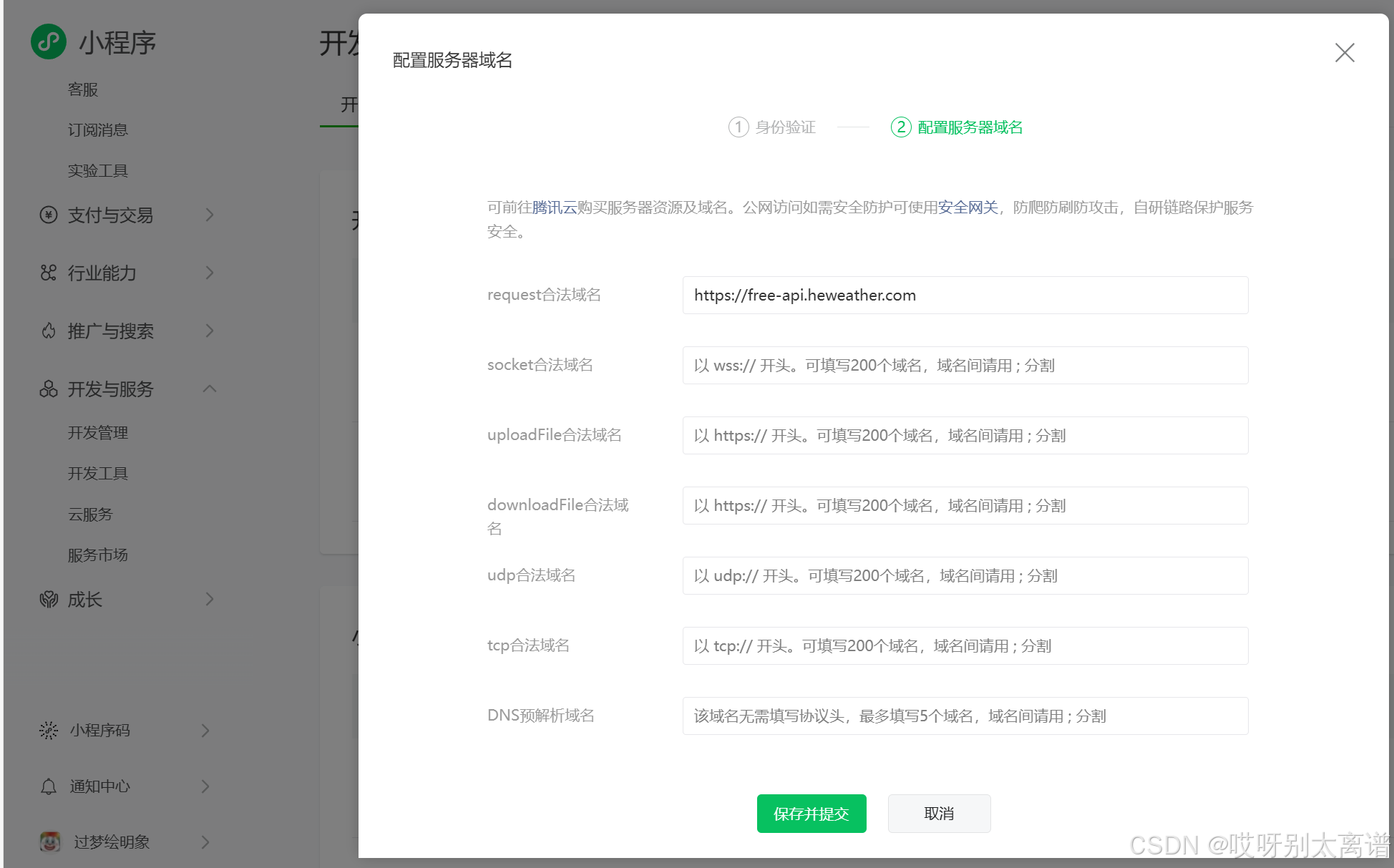Collapse the 开发与服务 section chevron
Viewport: 1394px width, 868px height.
pyautogui.click(x=209, y=389)
